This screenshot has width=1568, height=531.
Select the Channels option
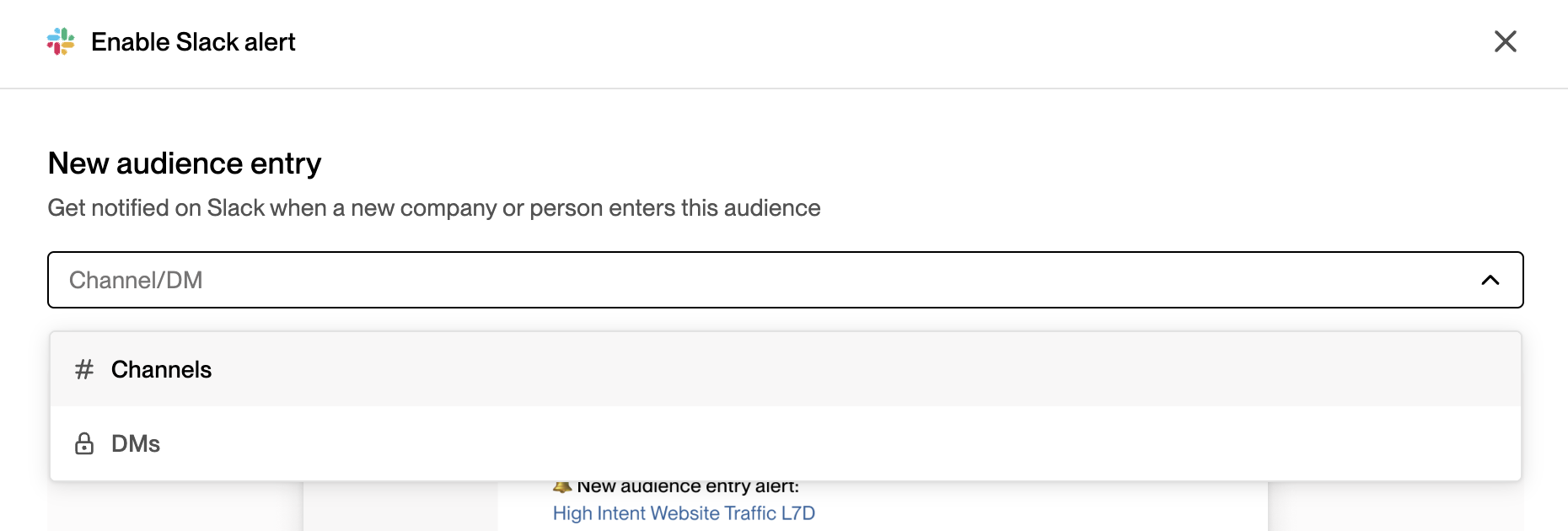[x=785, y=369]
